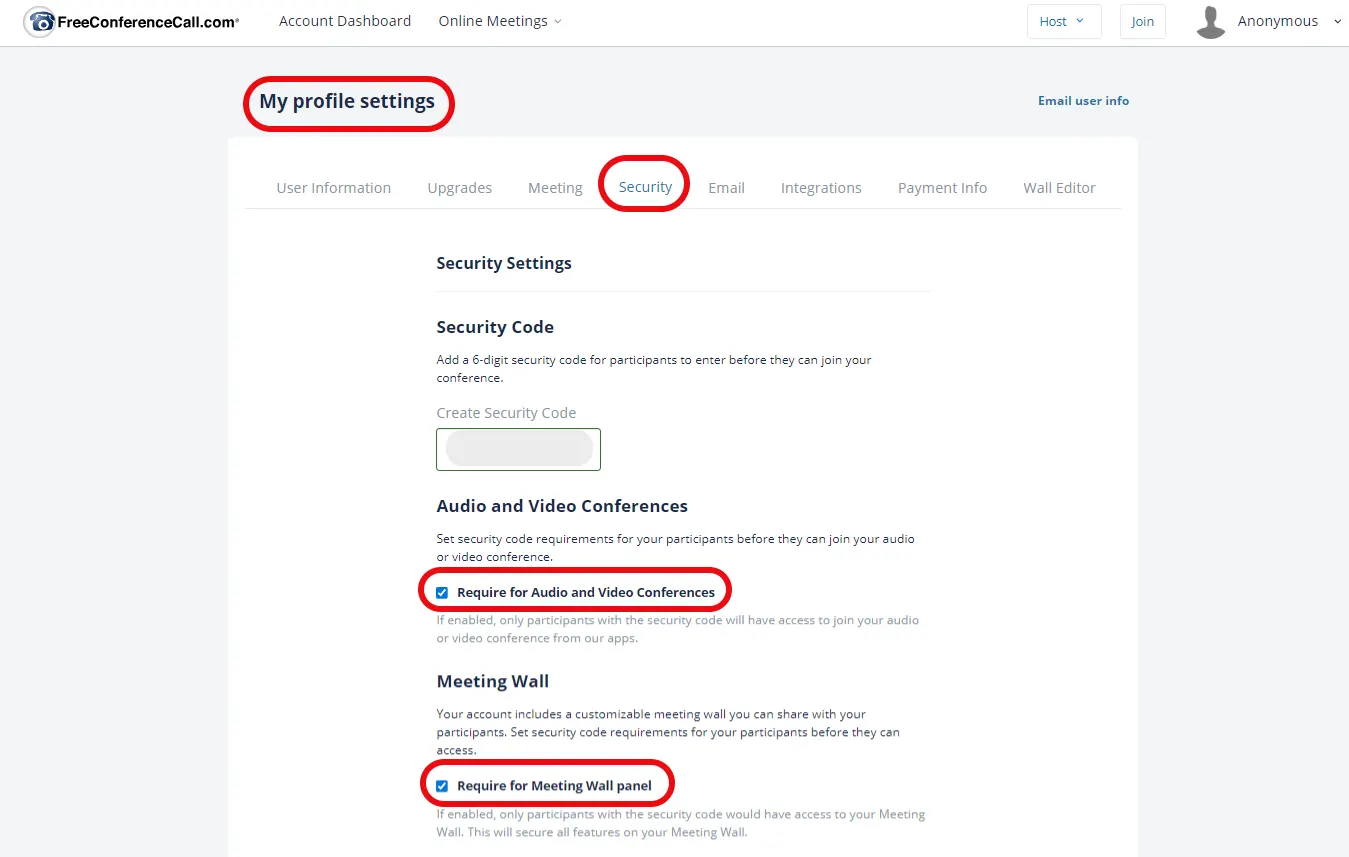Open the Wall Editor tab
Viewport: 1349px width, 857px height.
coord(1059,188)
